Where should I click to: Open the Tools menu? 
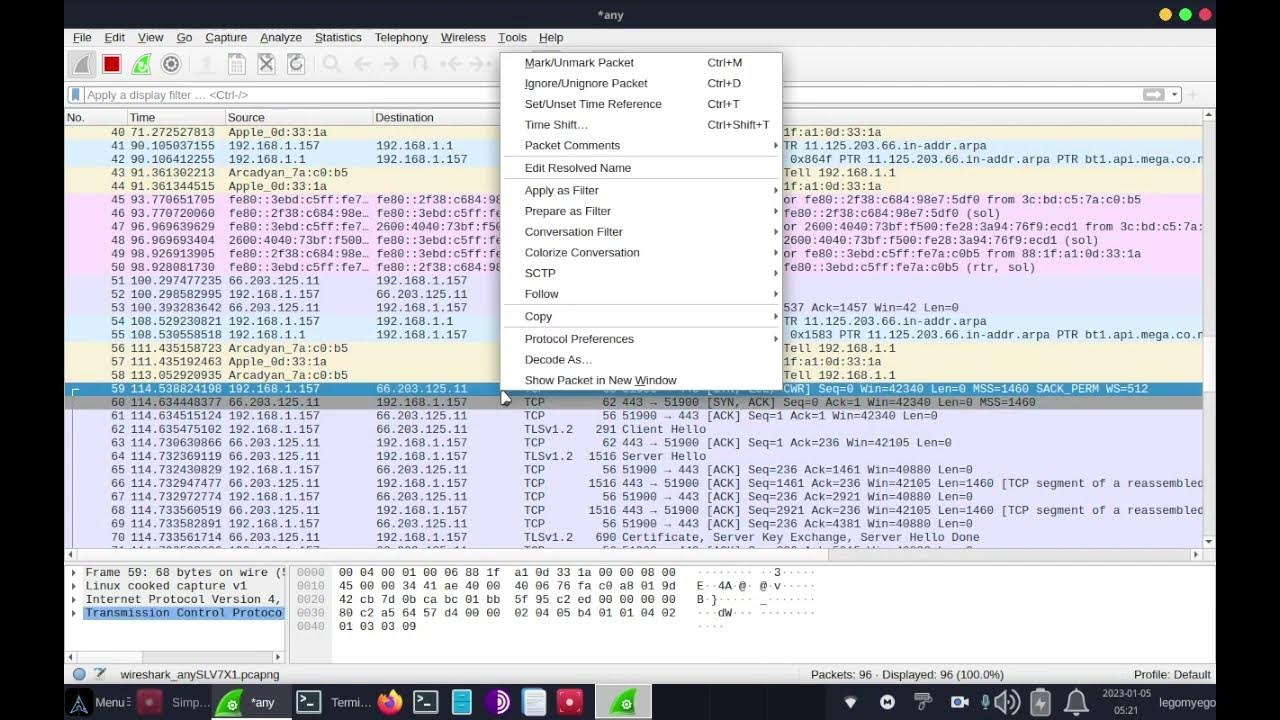tap(512, 37)
